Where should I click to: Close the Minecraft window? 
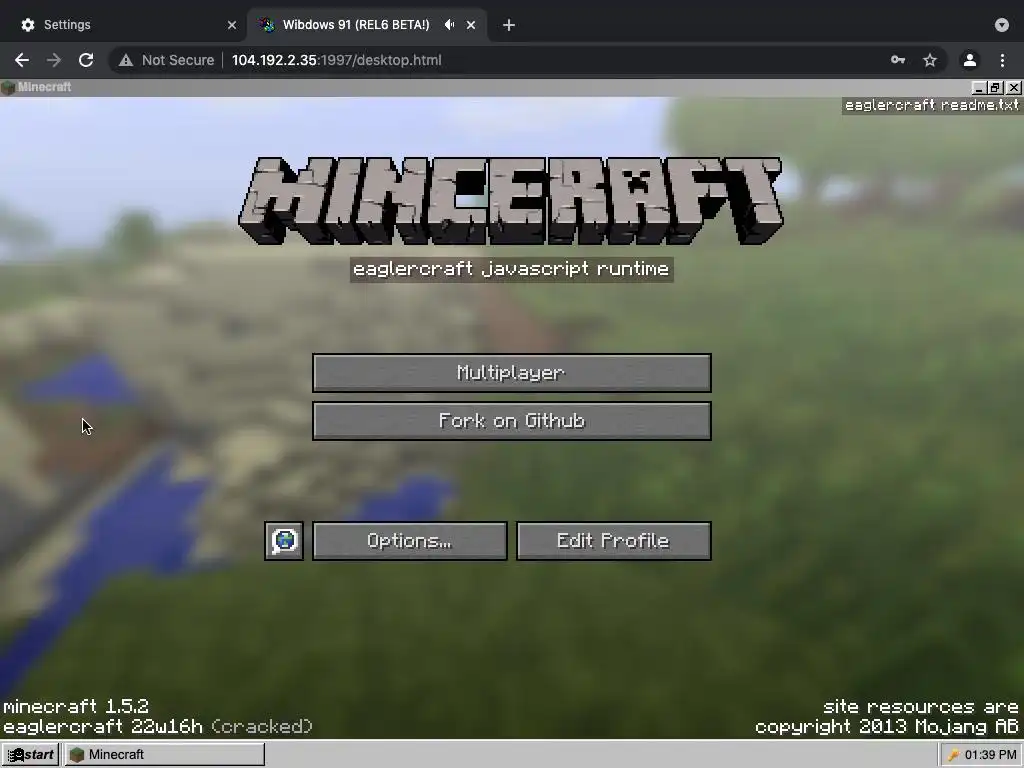1014,88
